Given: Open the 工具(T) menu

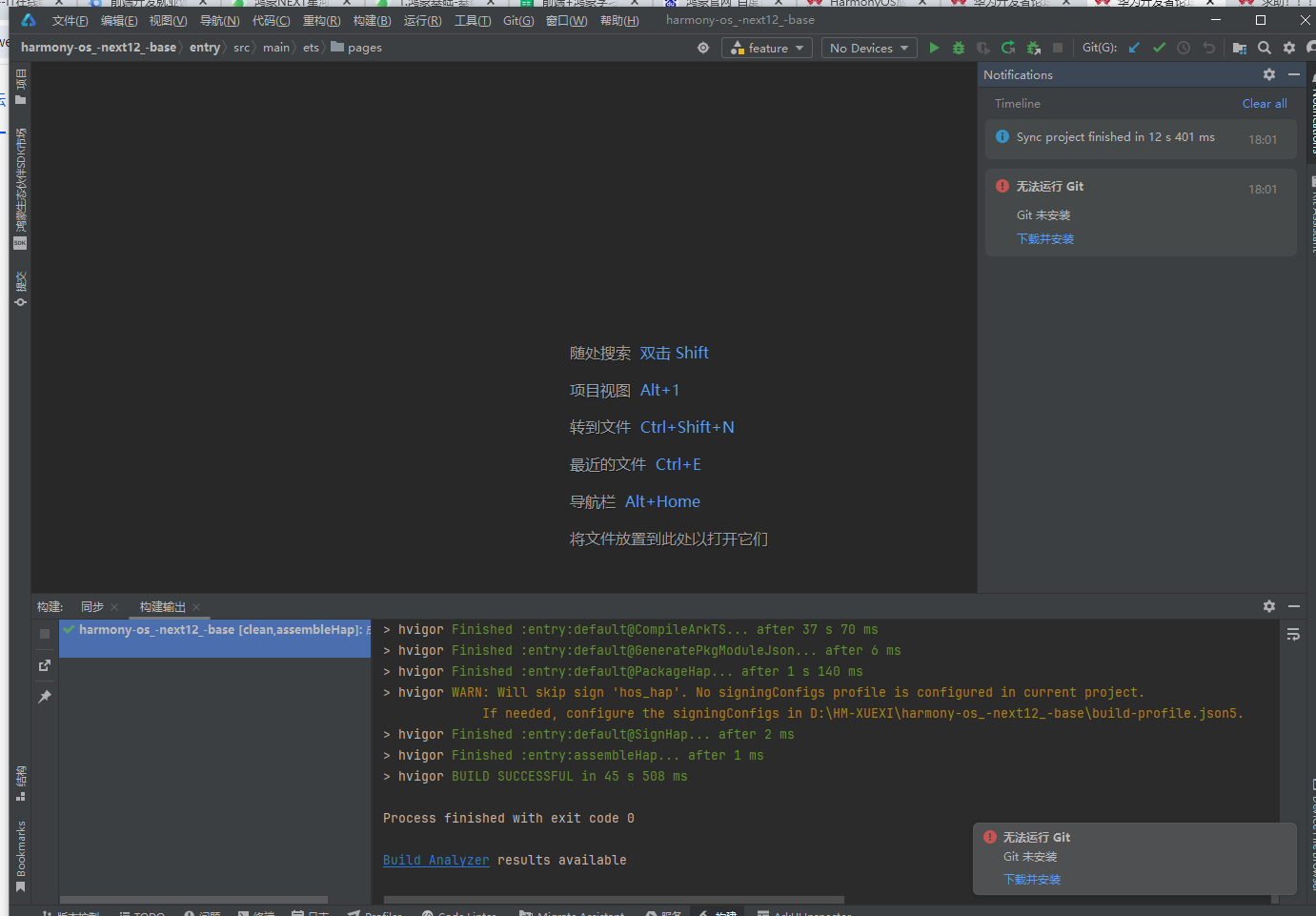Looking at the screenshot, I should [473, 21].
